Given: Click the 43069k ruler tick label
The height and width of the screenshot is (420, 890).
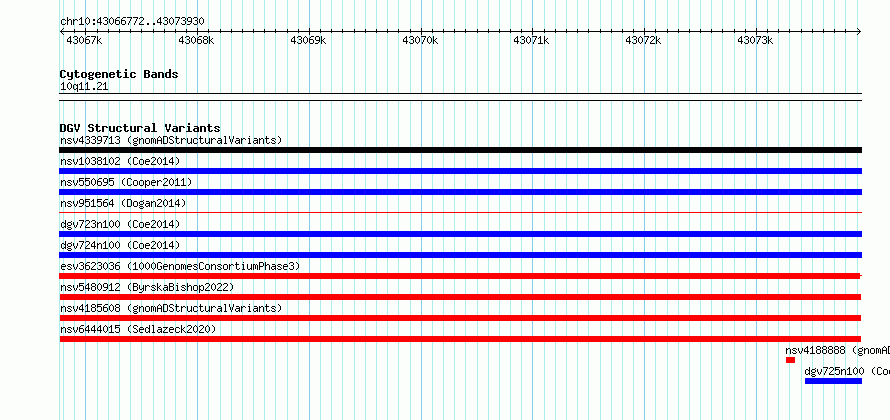Looking at the screenshot, I should click(x=308, y=40).
